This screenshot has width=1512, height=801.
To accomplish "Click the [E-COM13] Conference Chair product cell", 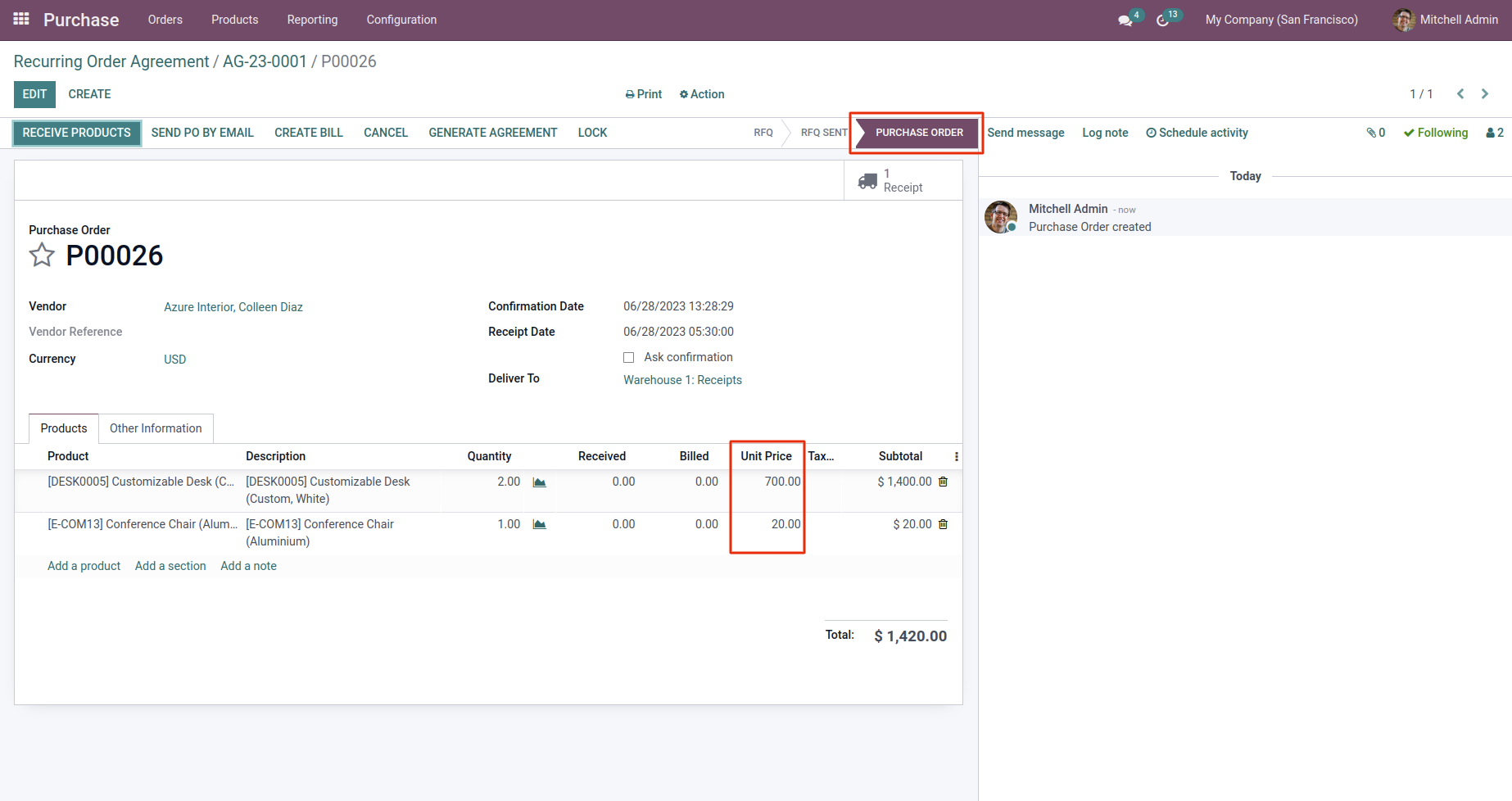I will 143,524.
